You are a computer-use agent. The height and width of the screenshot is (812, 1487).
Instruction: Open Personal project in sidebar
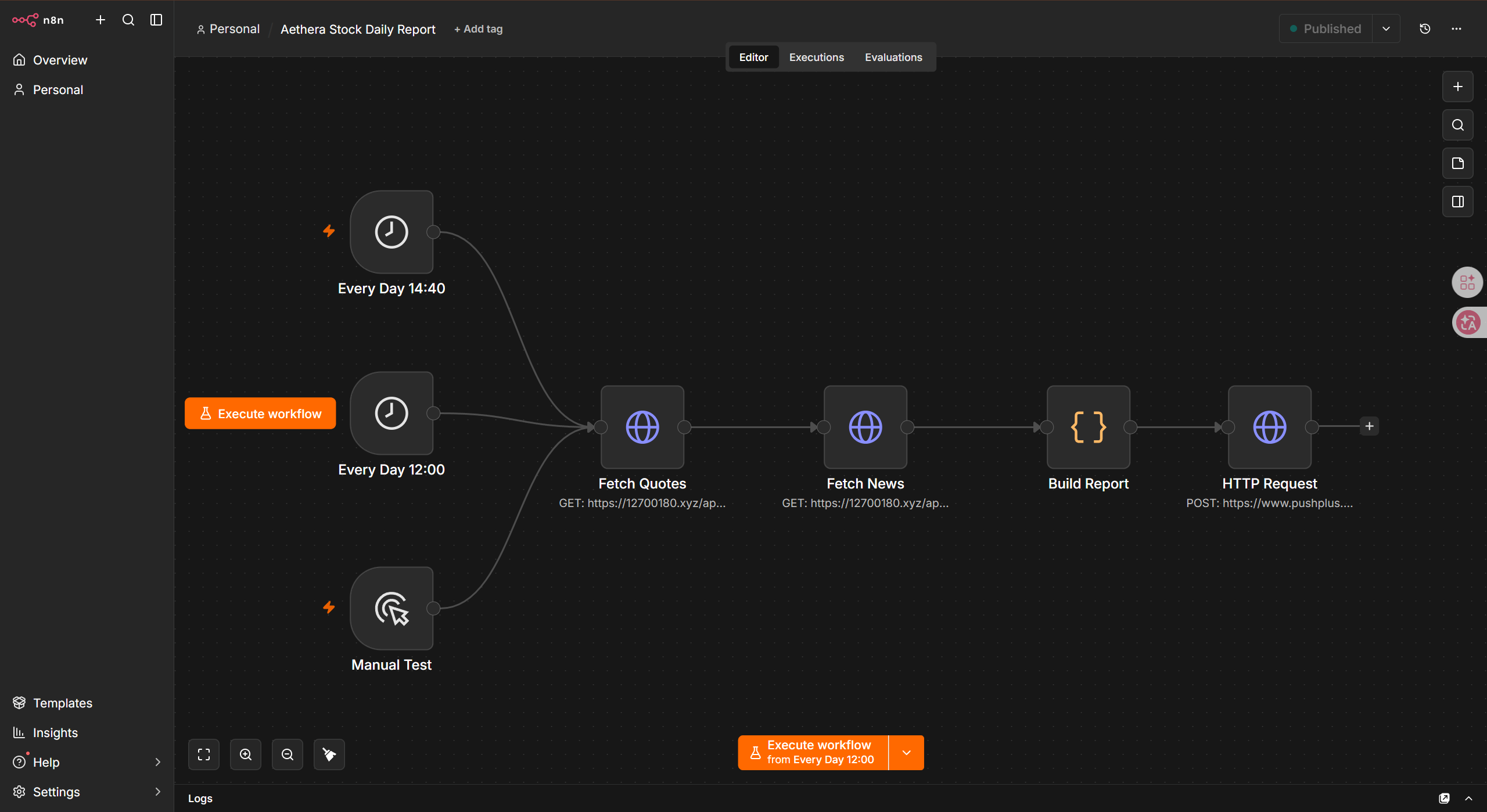tap(87, 89)
